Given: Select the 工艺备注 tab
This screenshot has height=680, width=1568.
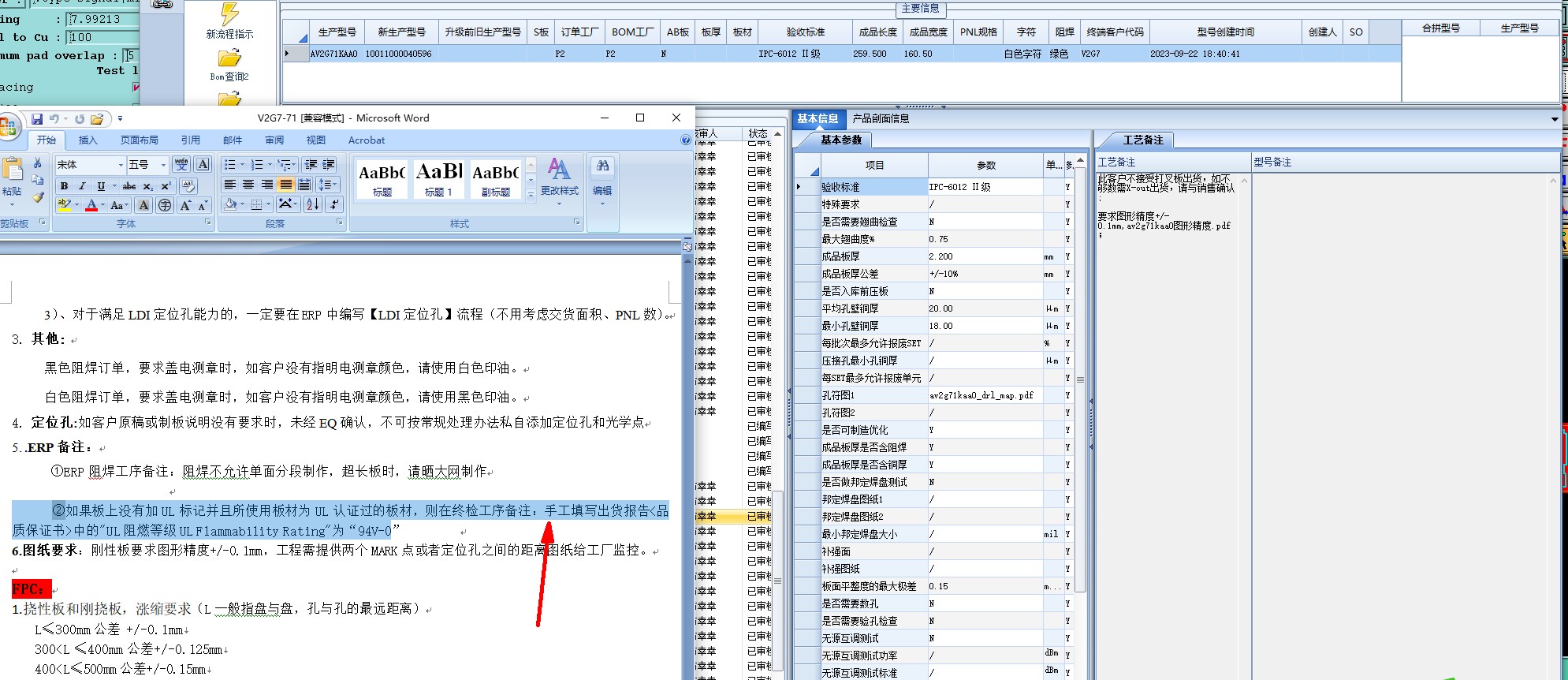Looking at the screenshot, I should 1142,140.
